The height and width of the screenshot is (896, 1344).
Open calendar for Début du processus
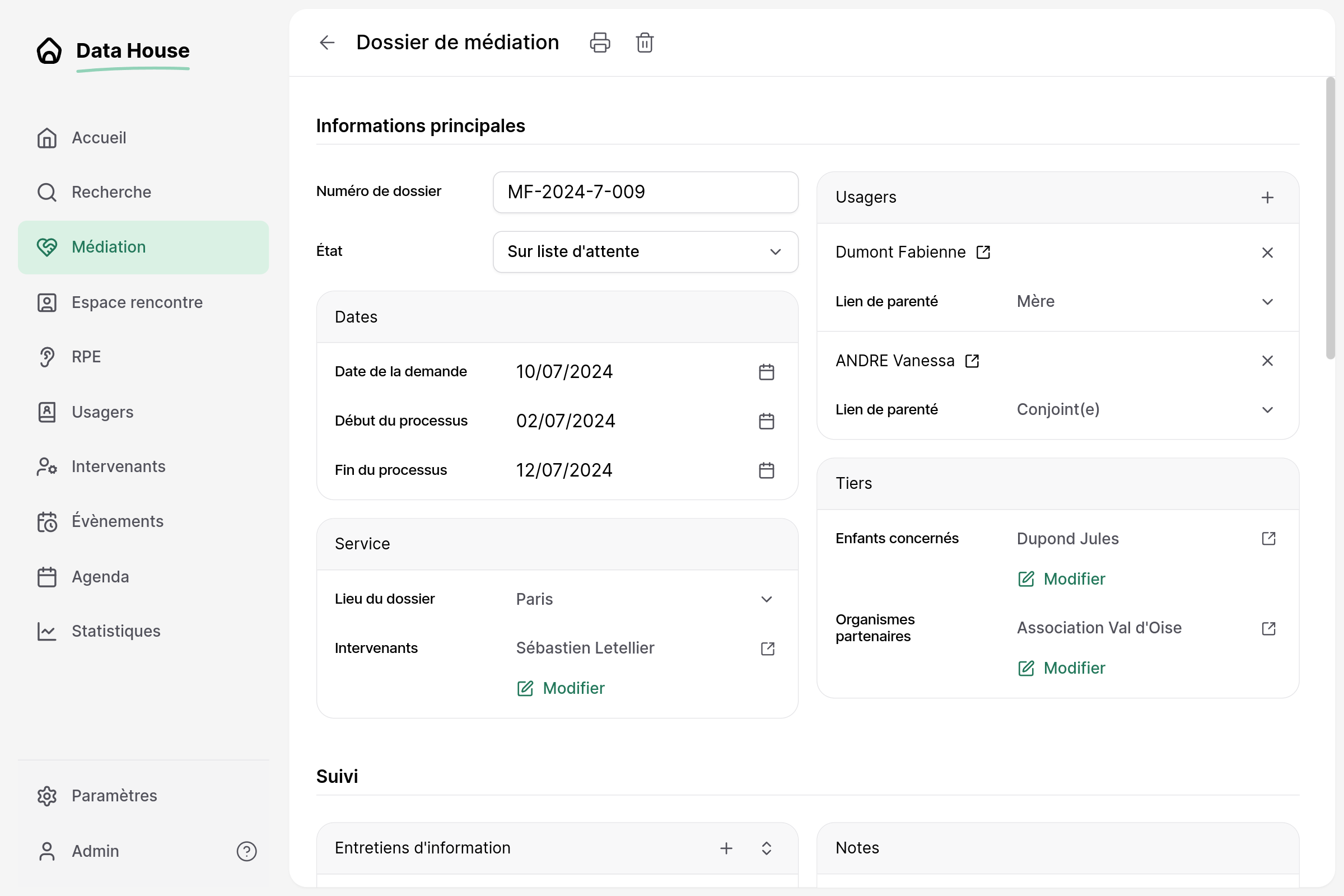[766, 421]
